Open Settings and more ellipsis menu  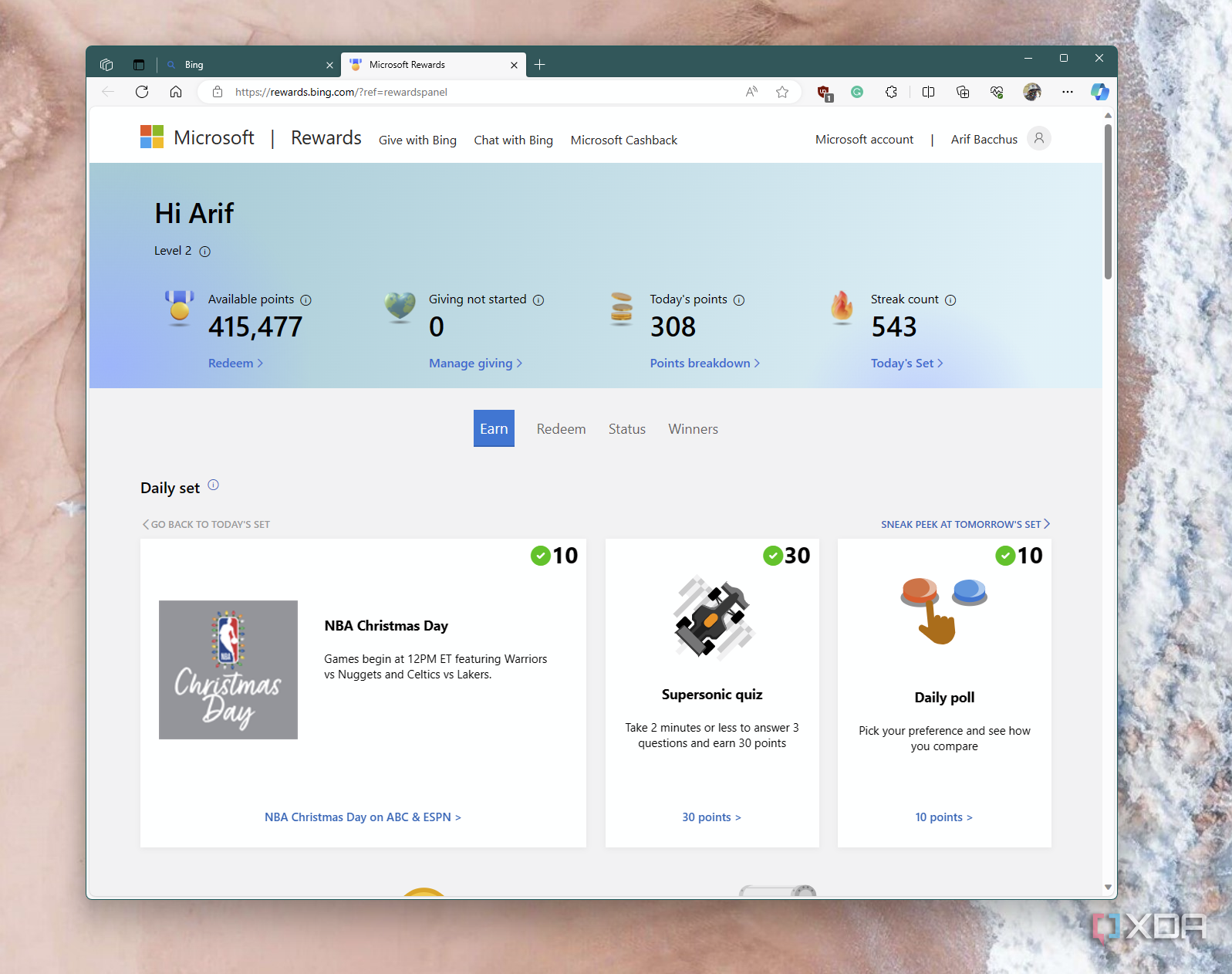pos(1068,92)
